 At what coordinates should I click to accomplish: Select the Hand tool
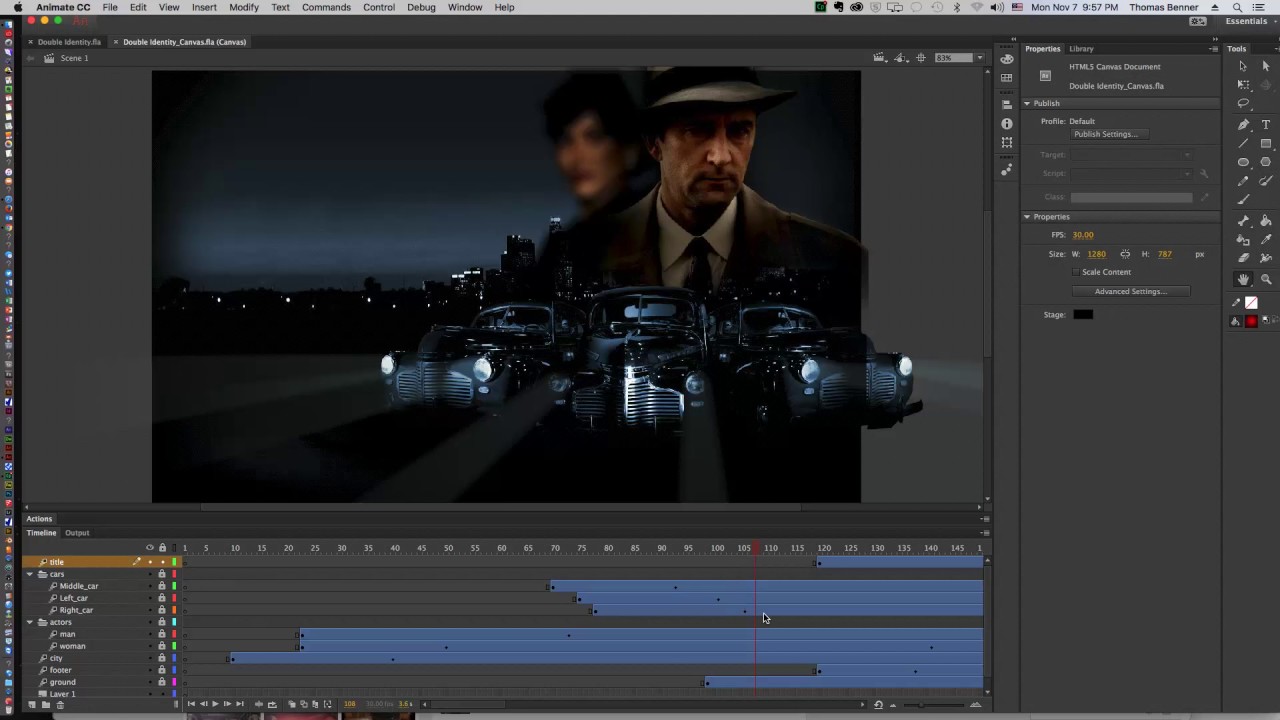(x=1243, y=280)
